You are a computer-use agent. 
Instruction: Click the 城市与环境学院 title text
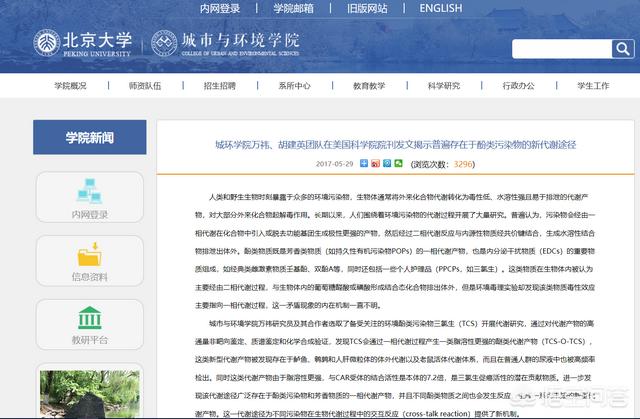coord(240,40)
